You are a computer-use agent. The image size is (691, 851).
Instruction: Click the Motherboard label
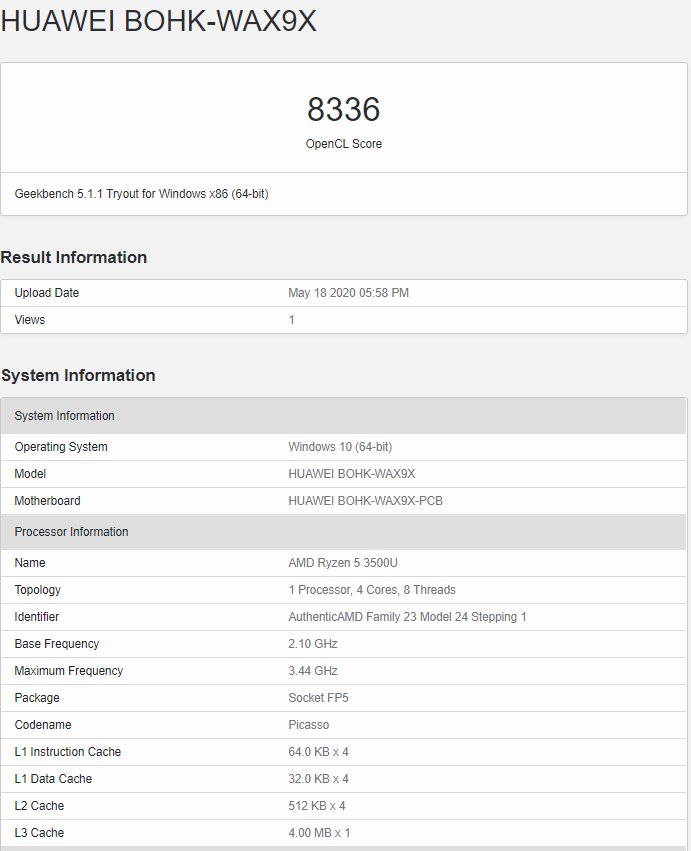pos(47,500)
